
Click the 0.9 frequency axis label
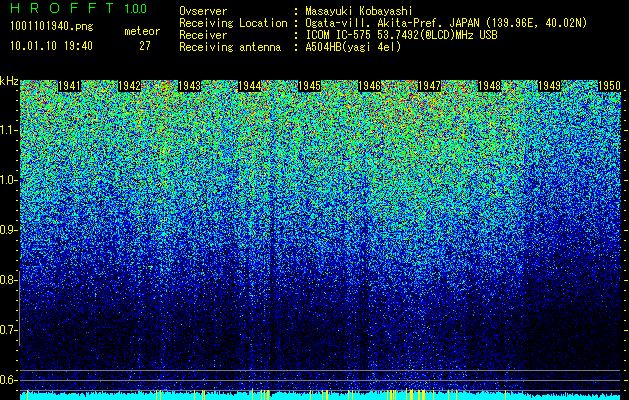(8, 230)
